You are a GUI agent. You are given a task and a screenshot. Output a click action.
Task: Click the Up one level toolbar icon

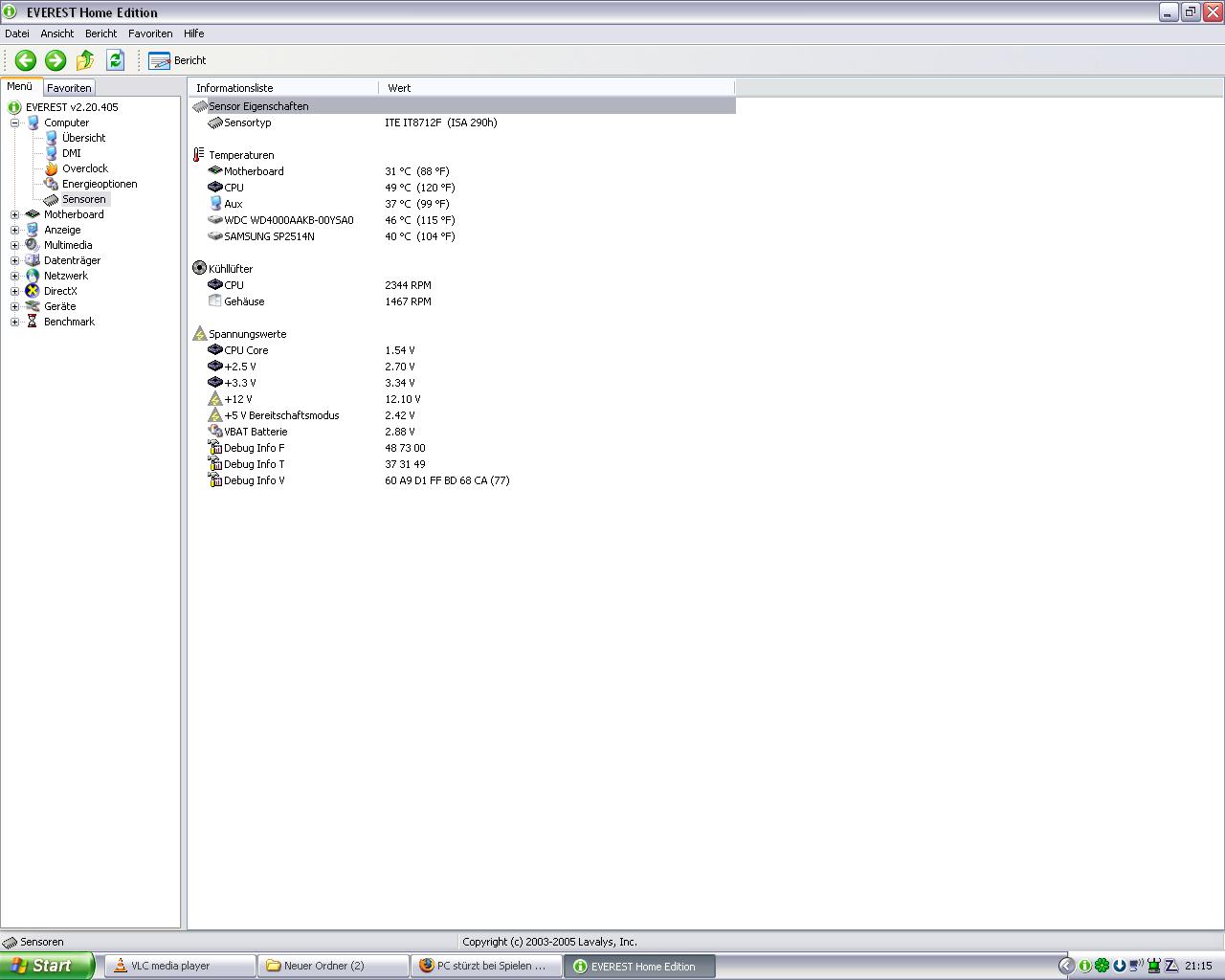tap(85, 60)
